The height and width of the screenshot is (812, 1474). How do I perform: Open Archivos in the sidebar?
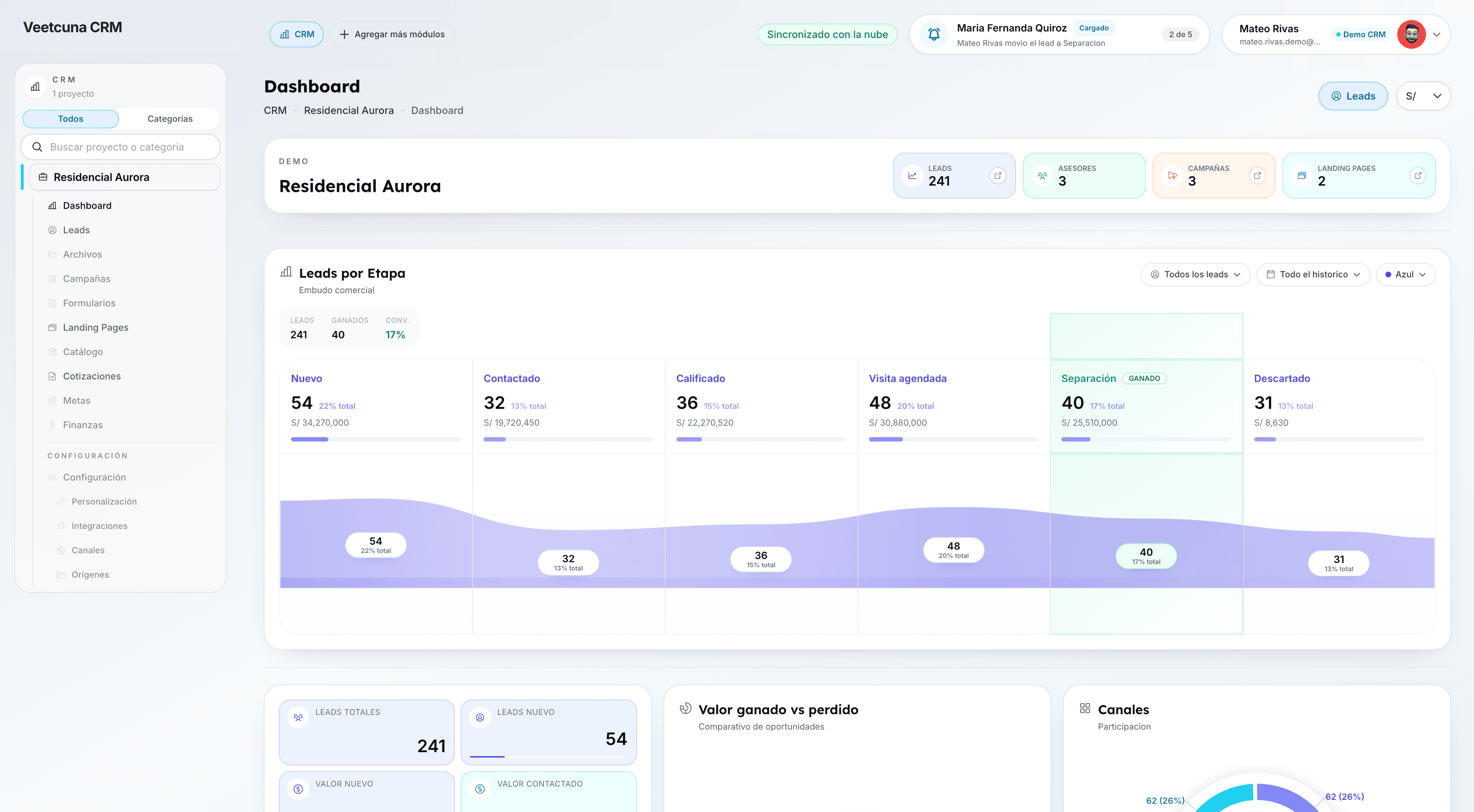[x=83, y=255]
